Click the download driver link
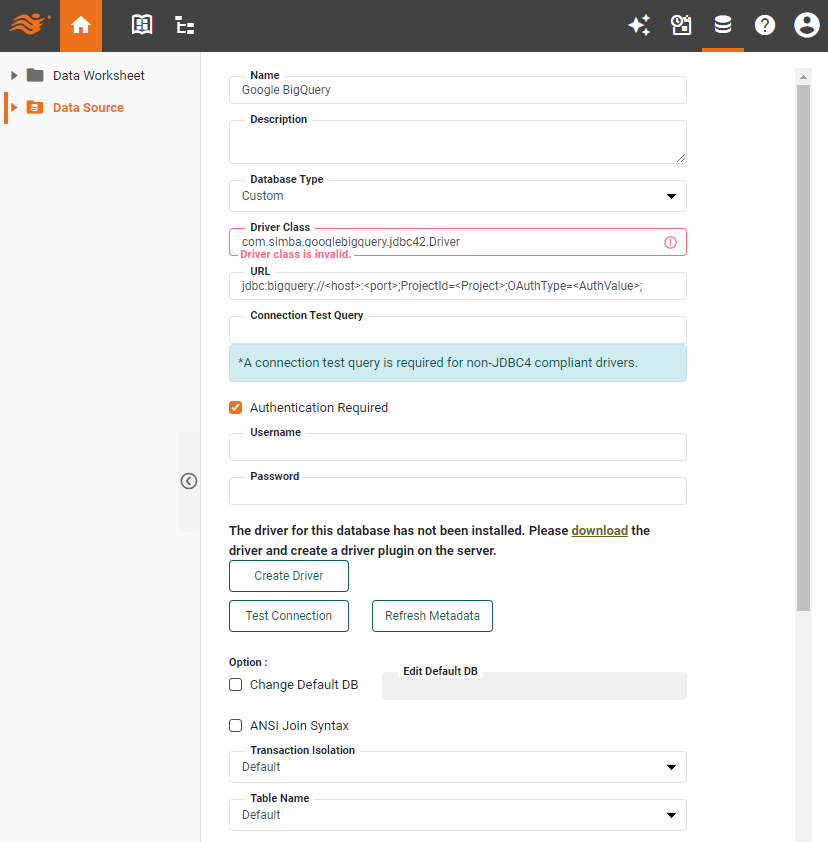828x842 pixels. [599, 530]
